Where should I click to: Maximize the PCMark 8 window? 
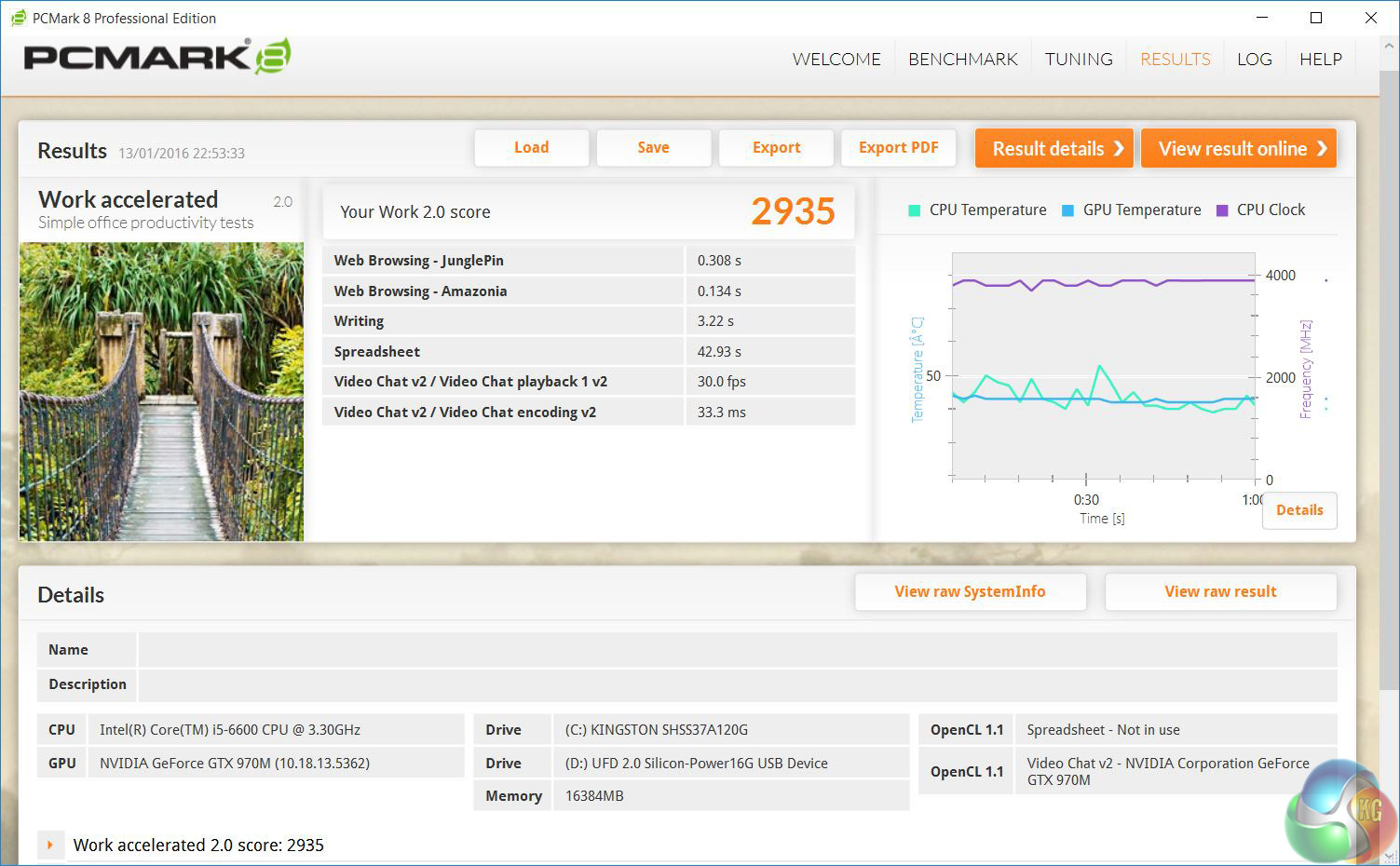pos(1316,18)
